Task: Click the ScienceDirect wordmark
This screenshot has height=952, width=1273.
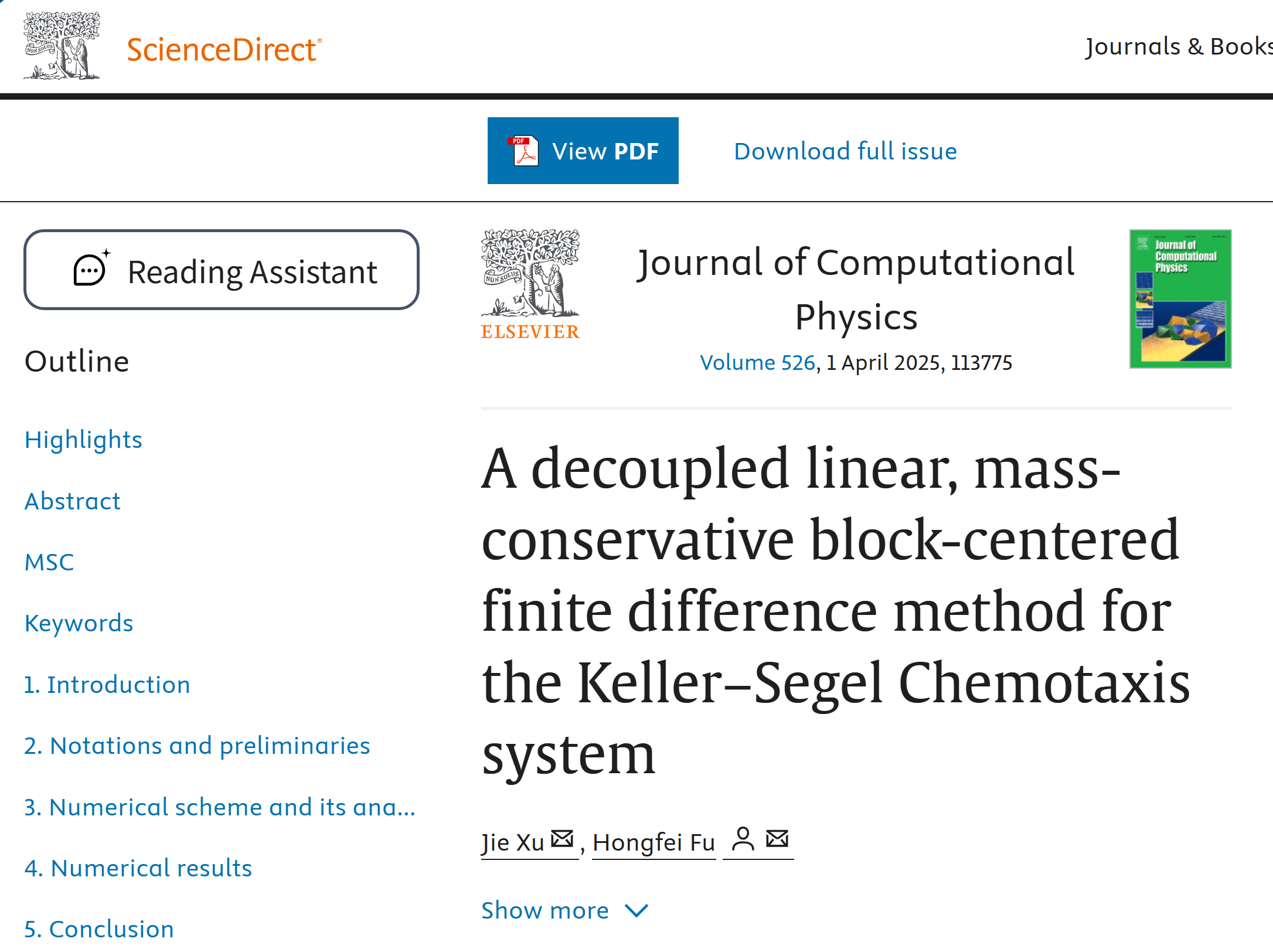Action: (224, 49)
